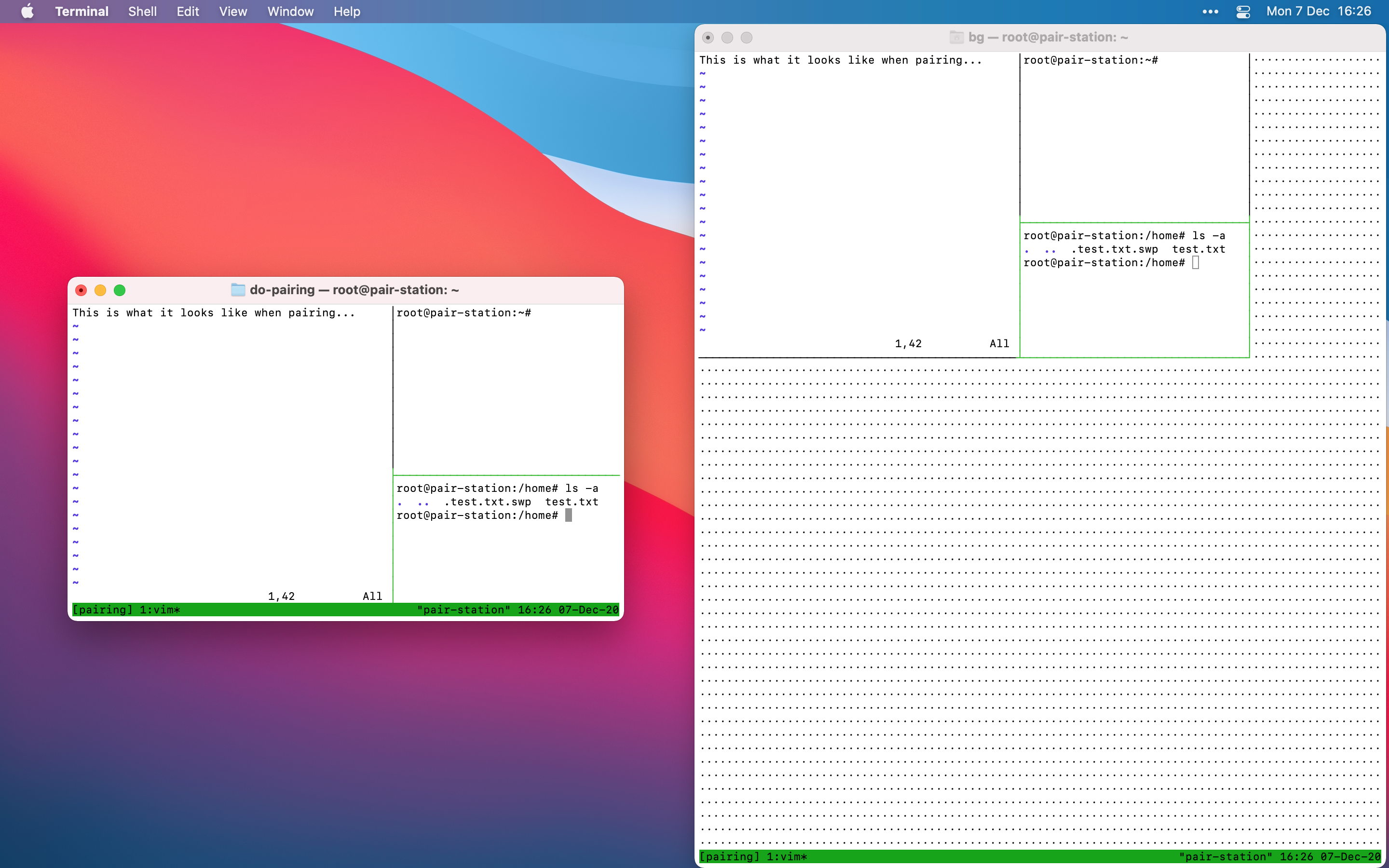Image resolution: width=1389 pixels, height=868 pixels.
Task: Click vim position '1,42' in do-pairing window
Action: (281, 597)
